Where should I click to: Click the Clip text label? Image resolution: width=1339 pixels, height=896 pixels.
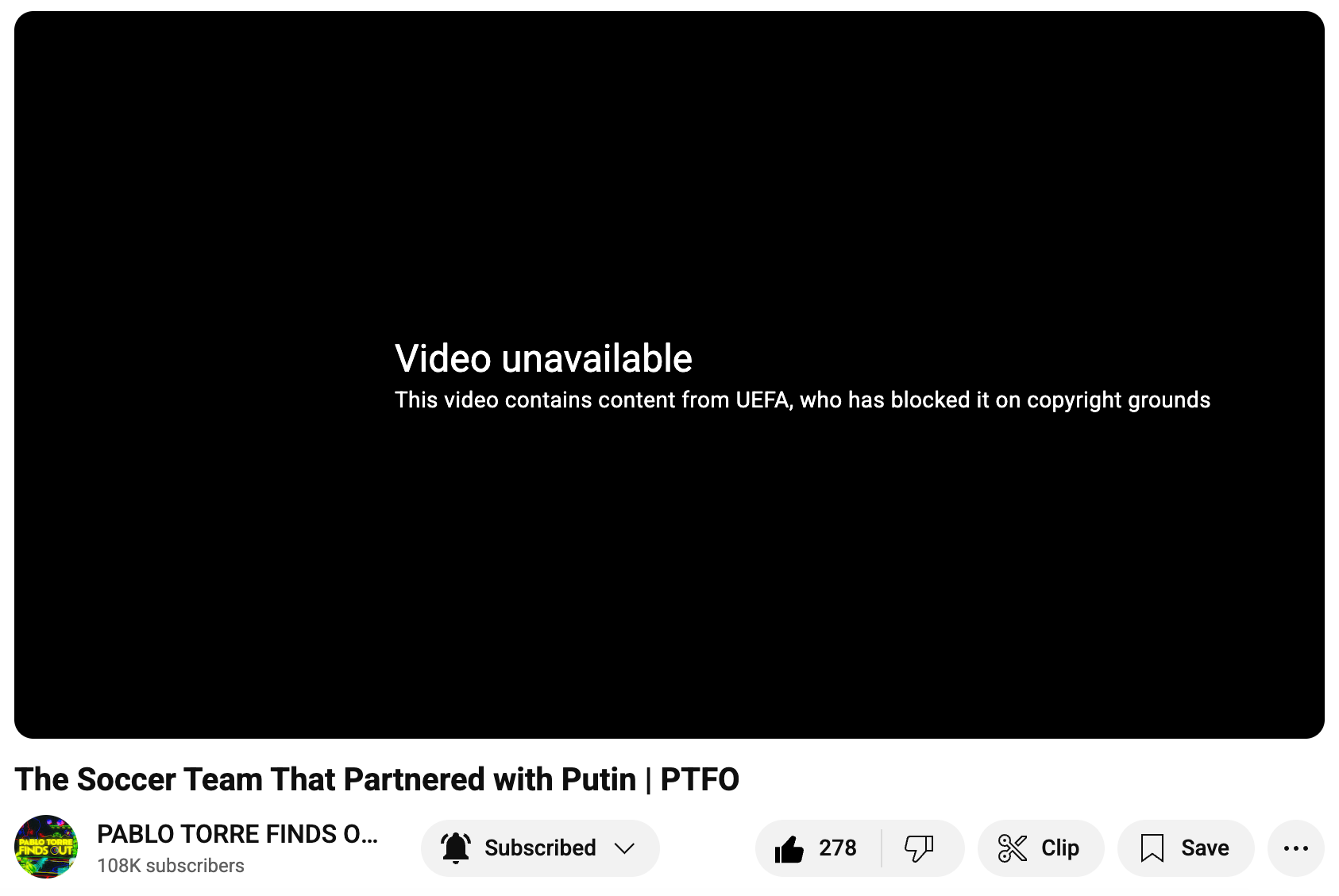coord(1060,848)
